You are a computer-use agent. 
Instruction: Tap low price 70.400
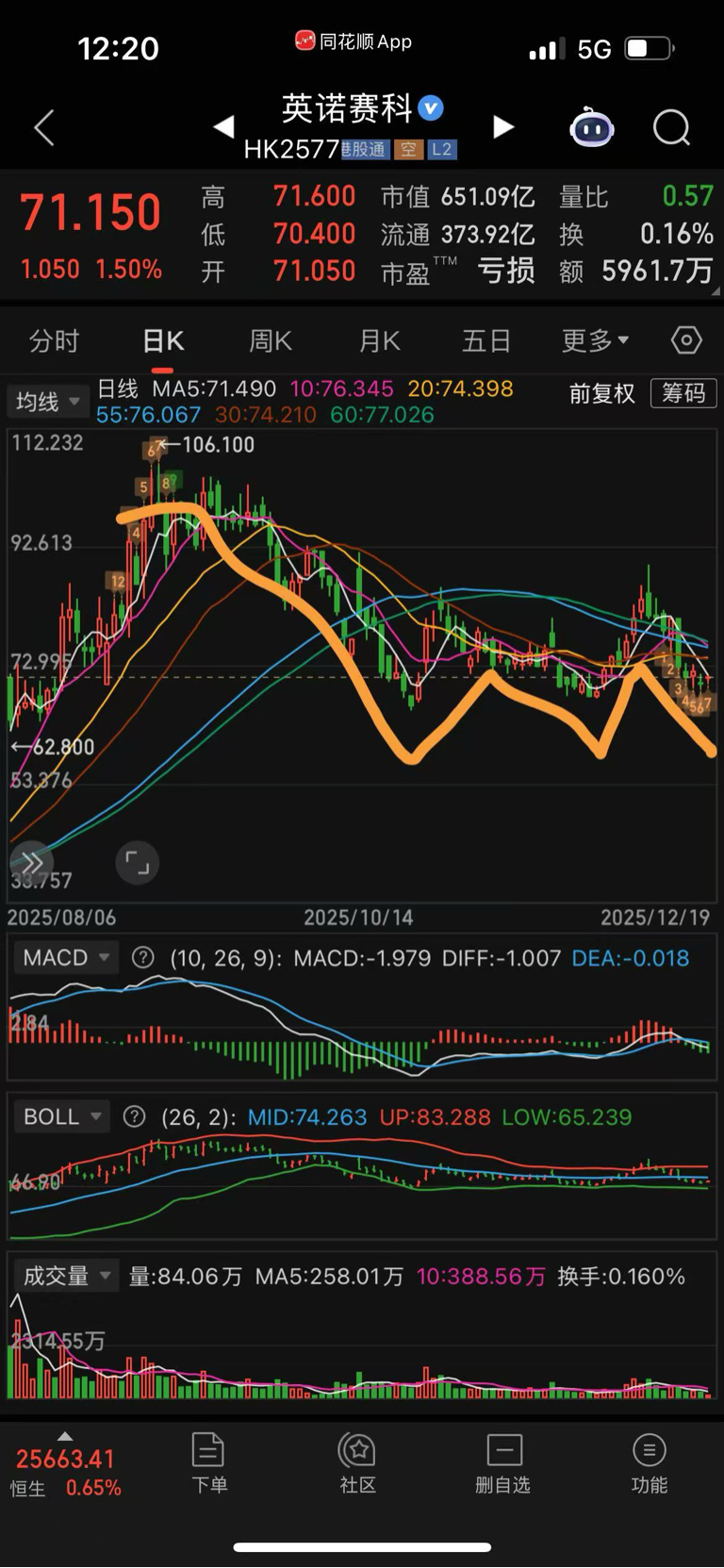(x=314, y=234)
